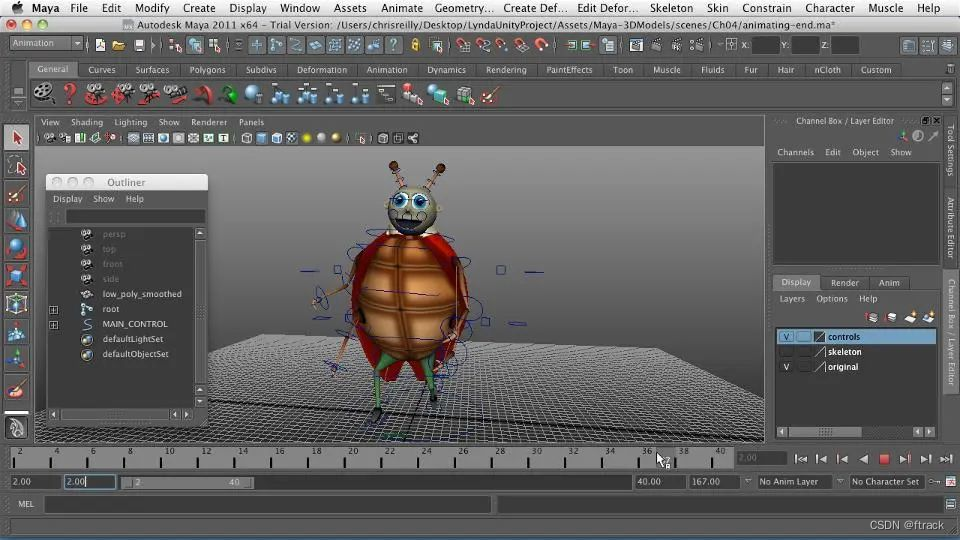Step forward one frame button

[x=904, y=459]
